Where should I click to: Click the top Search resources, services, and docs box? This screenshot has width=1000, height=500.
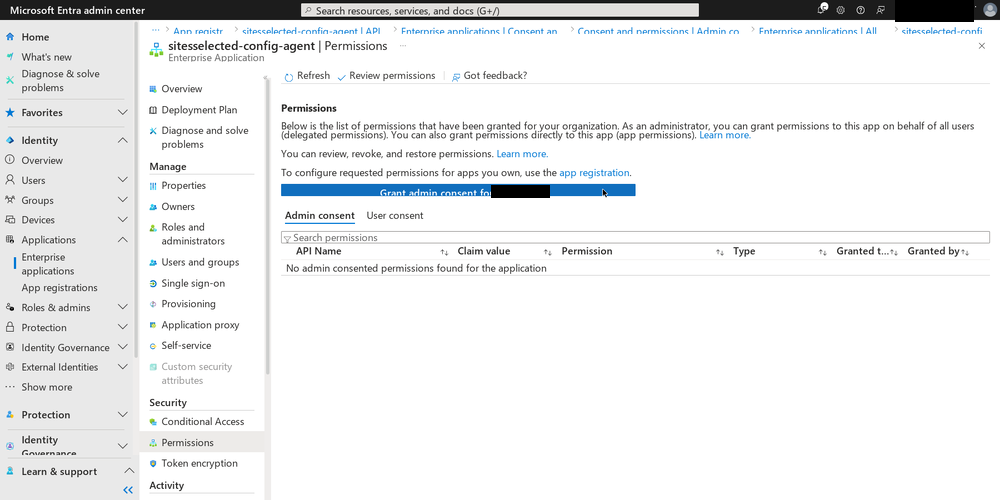499,10
